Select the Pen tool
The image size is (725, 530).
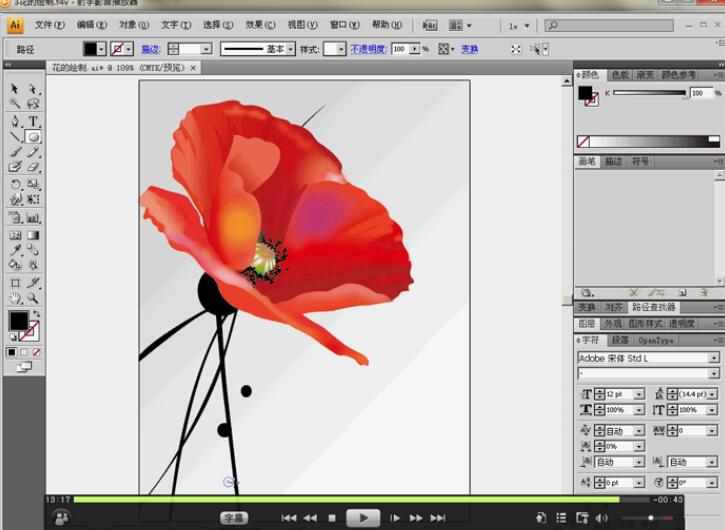(x=15, y=122)
